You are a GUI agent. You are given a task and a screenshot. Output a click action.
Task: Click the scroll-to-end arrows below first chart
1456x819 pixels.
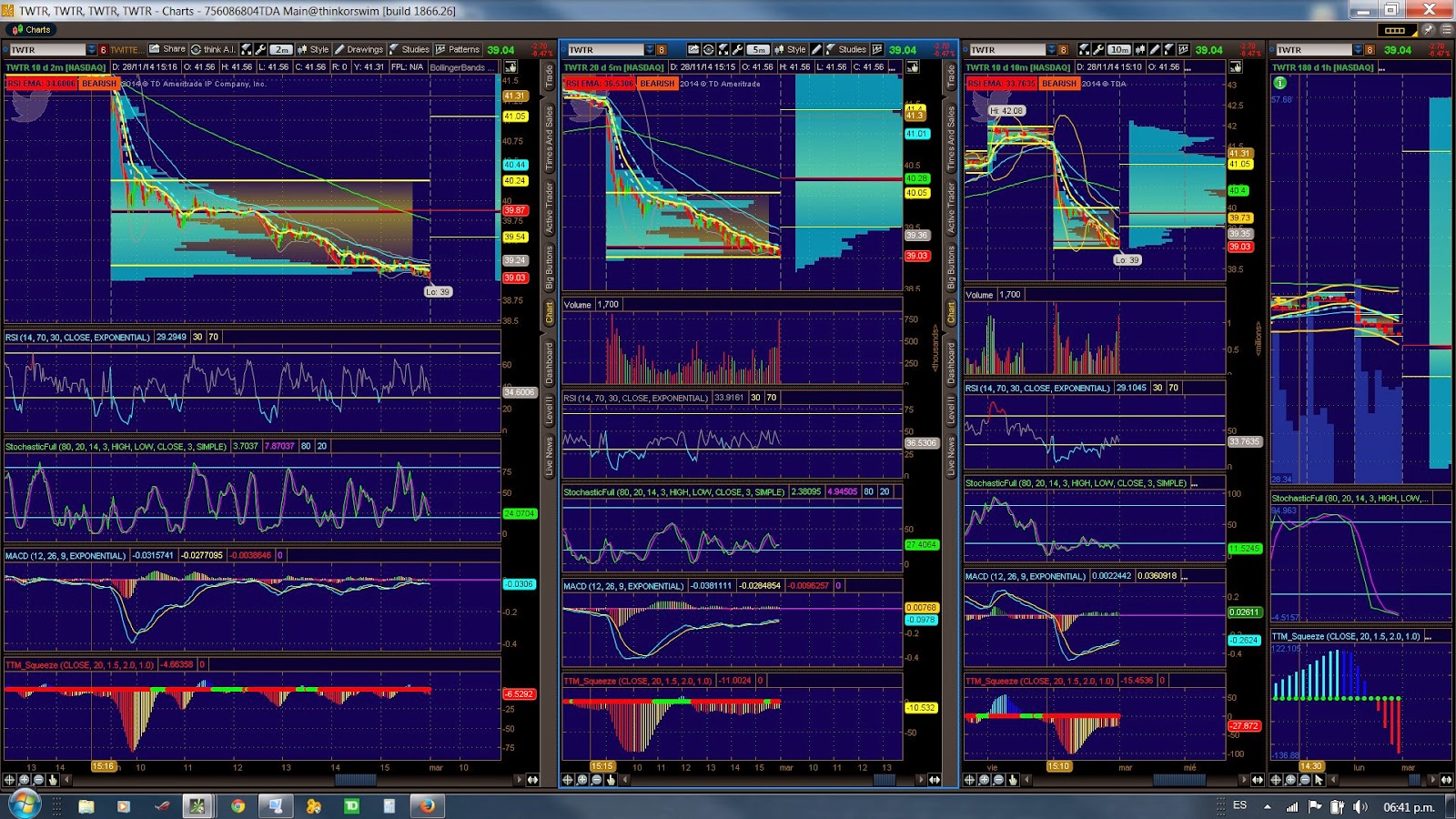pos(533,780)
